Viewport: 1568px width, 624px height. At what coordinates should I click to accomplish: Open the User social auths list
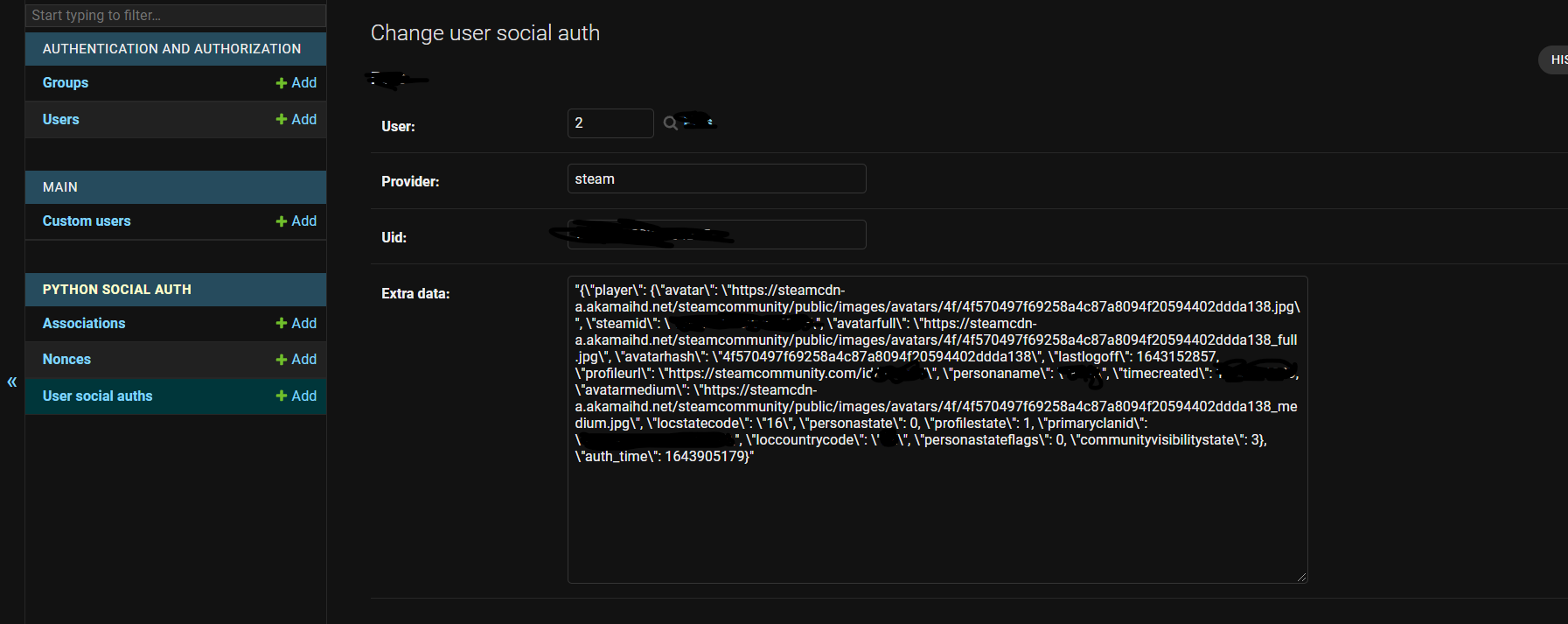click(x=98, y=396)
